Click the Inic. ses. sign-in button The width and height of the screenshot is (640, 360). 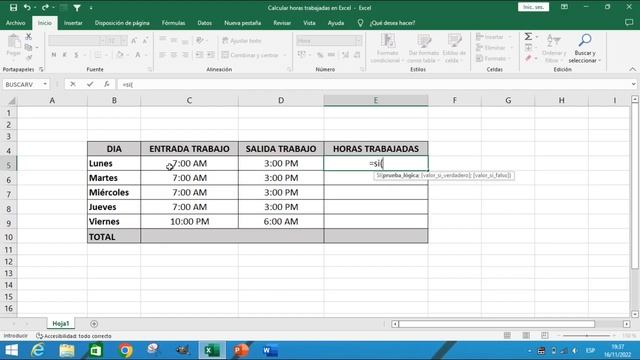point(533,7)
